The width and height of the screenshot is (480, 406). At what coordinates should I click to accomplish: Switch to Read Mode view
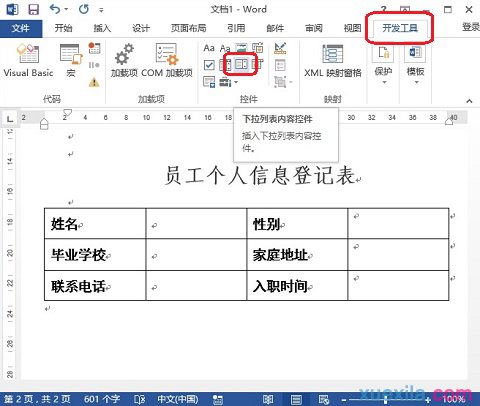coord(268,399)
